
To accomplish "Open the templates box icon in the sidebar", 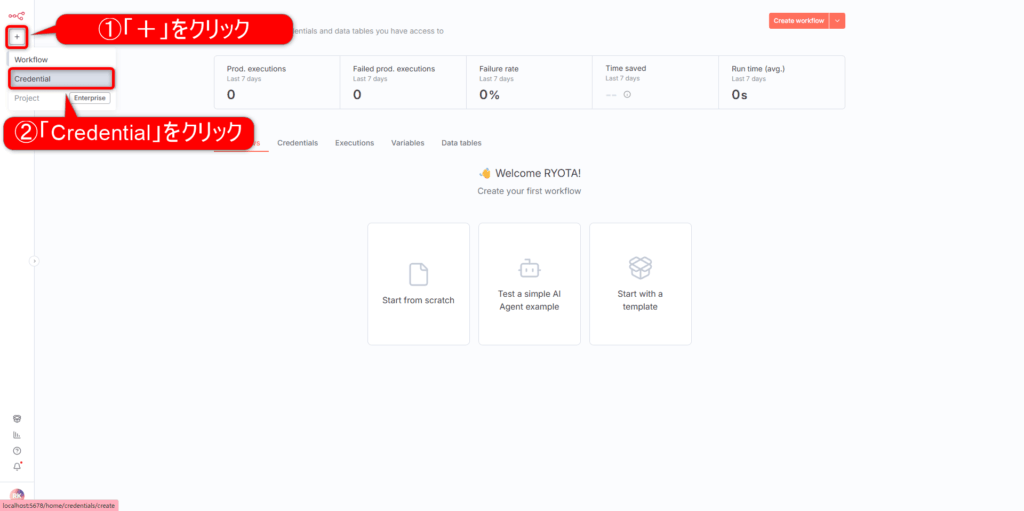I will (17, 419).
